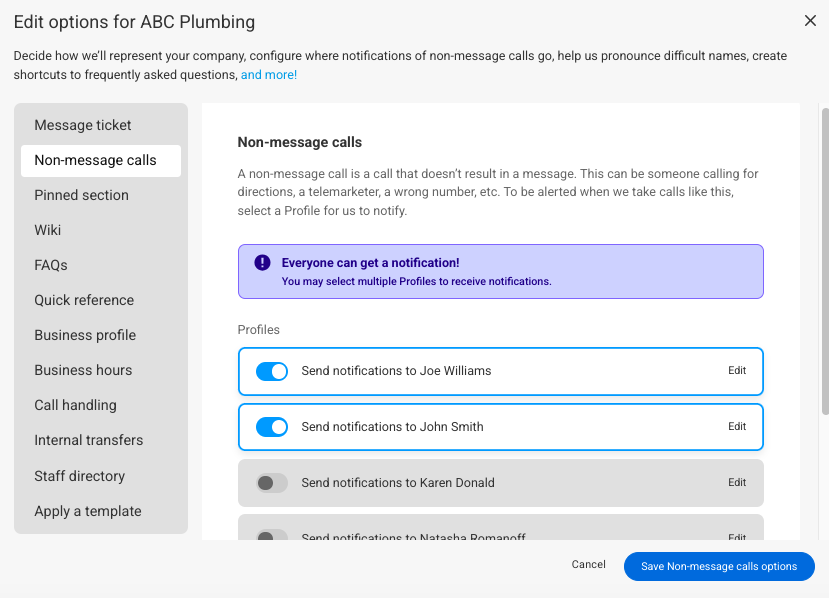The height and width of the screenshot is (598, 829).
Task: Edit John Smith's profile
Action: point(737,427)
